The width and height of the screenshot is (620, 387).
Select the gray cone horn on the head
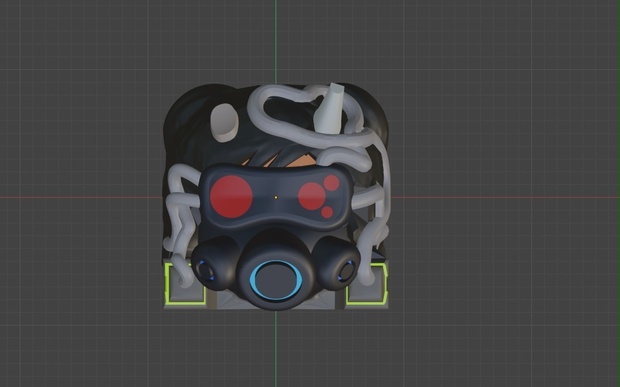click(x=330, y=108)
